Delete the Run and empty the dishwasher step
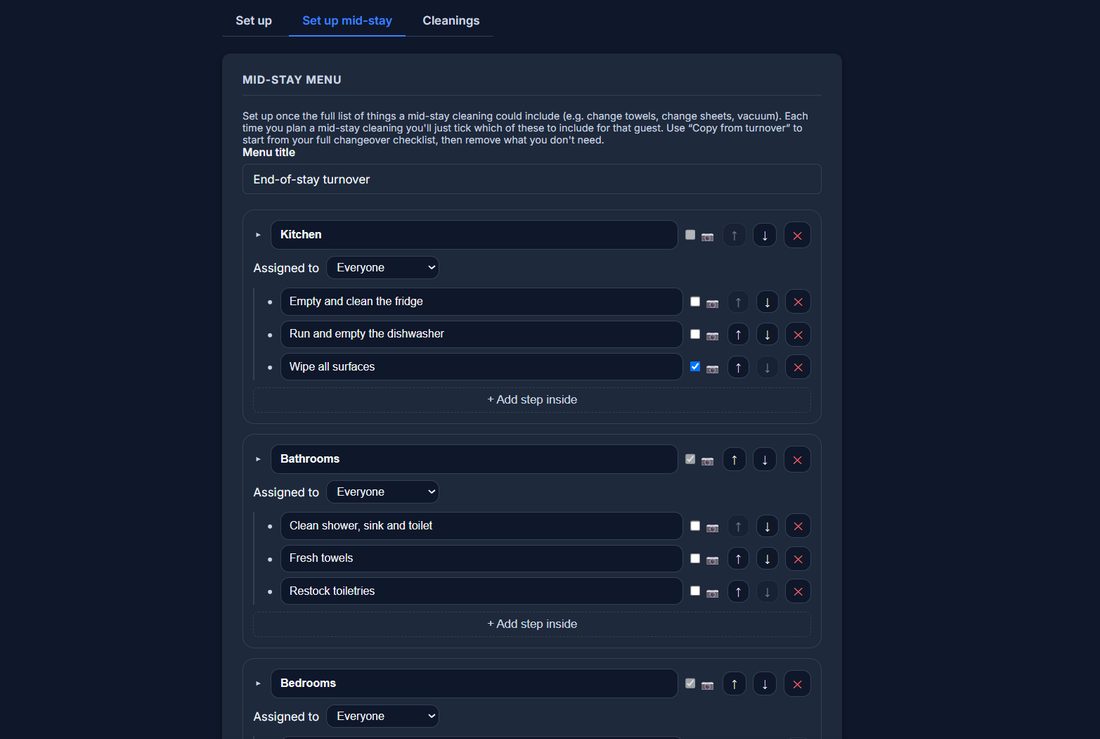Screen dimensions: 1100x739 [x=798, y=335]
